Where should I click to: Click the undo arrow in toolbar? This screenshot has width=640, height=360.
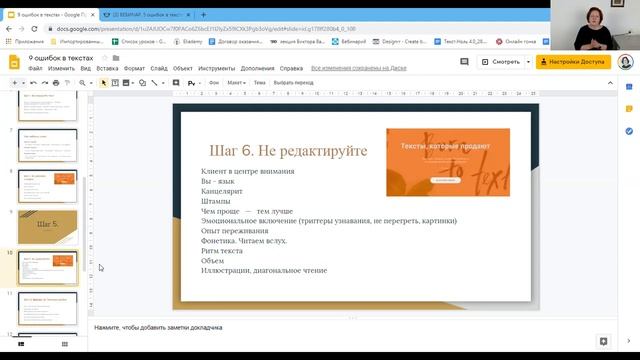coord(33,83)
